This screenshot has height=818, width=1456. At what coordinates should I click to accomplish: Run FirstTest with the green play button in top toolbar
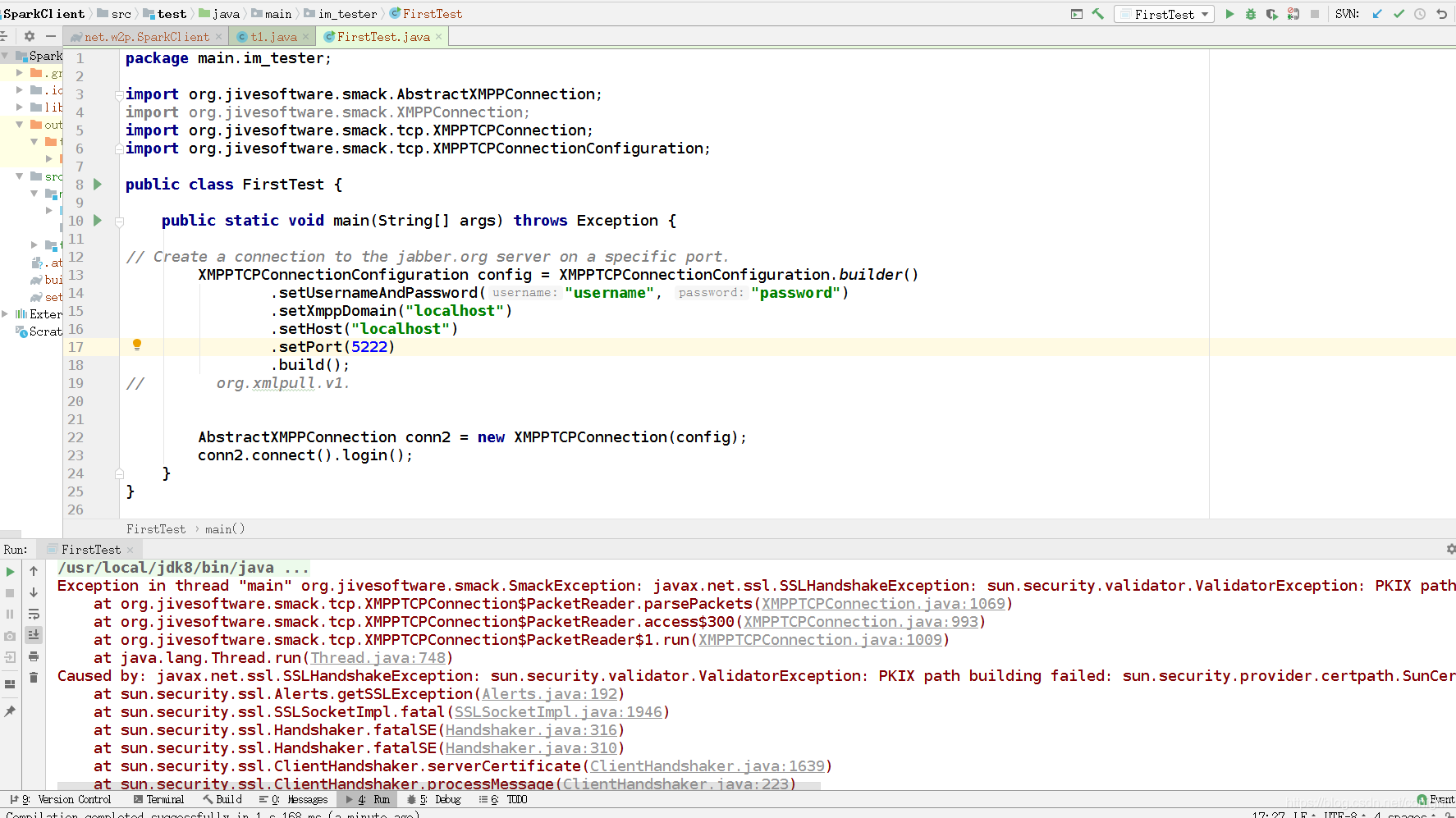(x=1229, y=14)
